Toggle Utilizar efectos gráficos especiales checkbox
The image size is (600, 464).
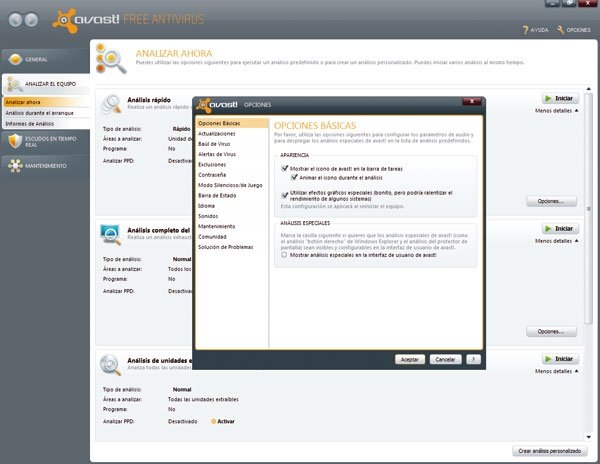284,195
